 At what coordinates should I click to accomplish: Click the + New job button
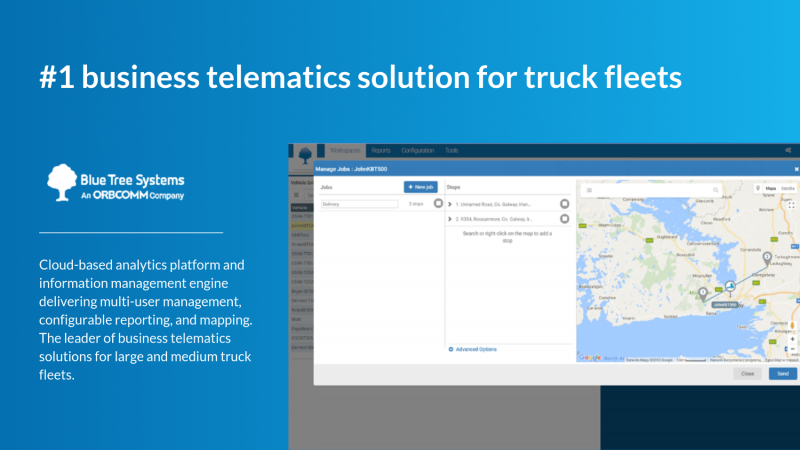point(420,187)
